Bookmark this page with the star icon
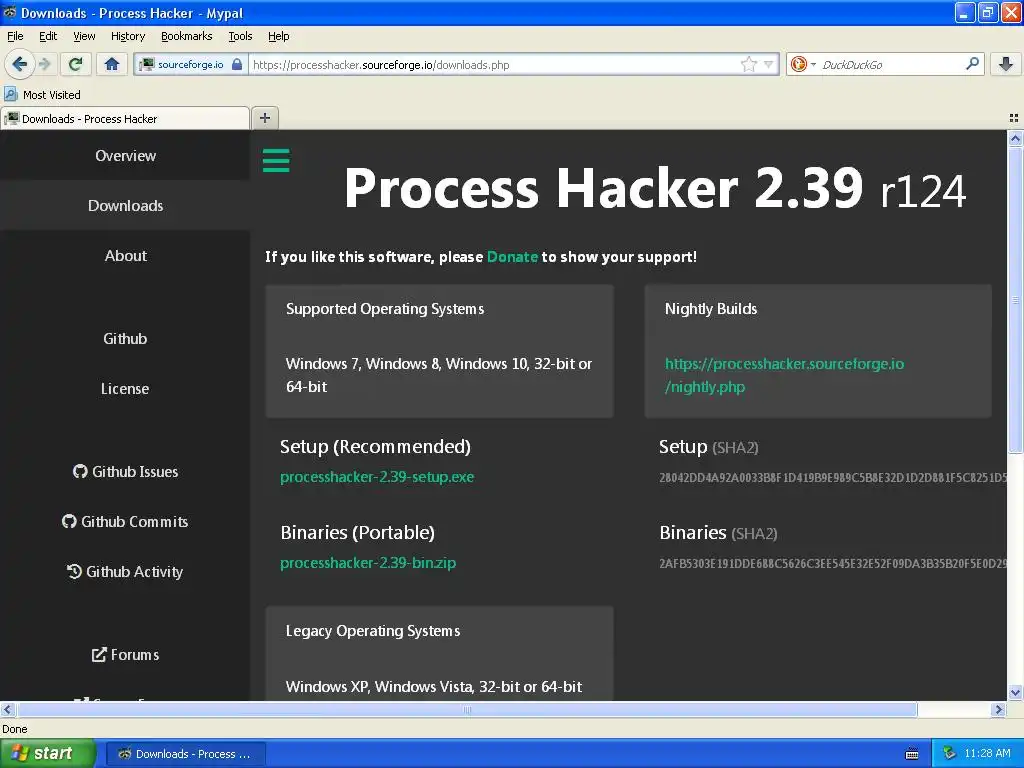The image size is (1024, 768). [x=748, y=64]
